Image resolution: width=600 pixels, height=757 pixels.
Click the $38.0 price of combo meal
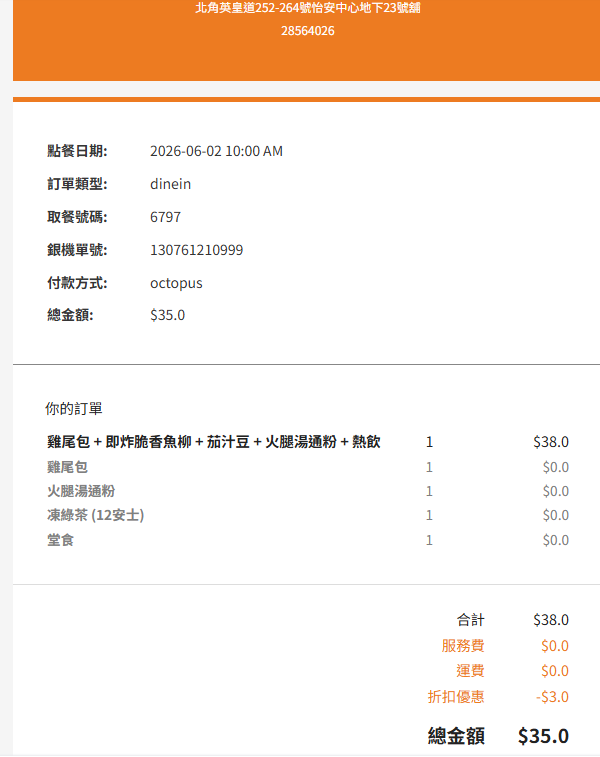tap(551, 442)
